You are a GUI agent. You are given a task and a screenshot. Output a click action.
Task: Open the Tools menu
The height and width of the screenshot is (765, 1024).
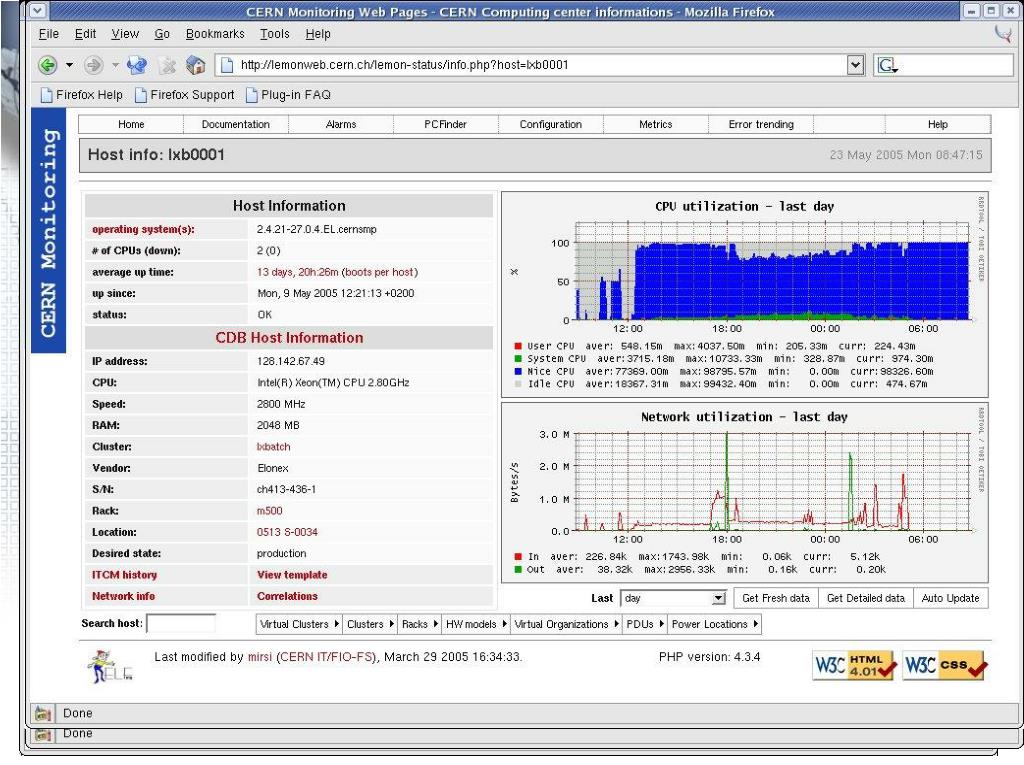click(274, 34)
